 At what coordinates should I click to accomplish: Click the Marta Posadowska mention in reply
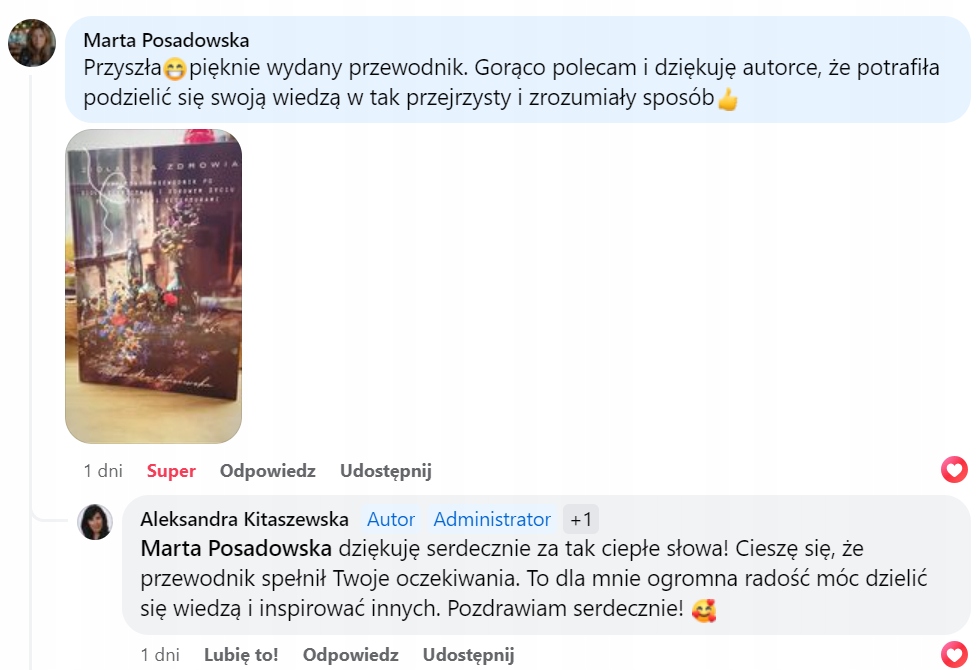point(236,548)
